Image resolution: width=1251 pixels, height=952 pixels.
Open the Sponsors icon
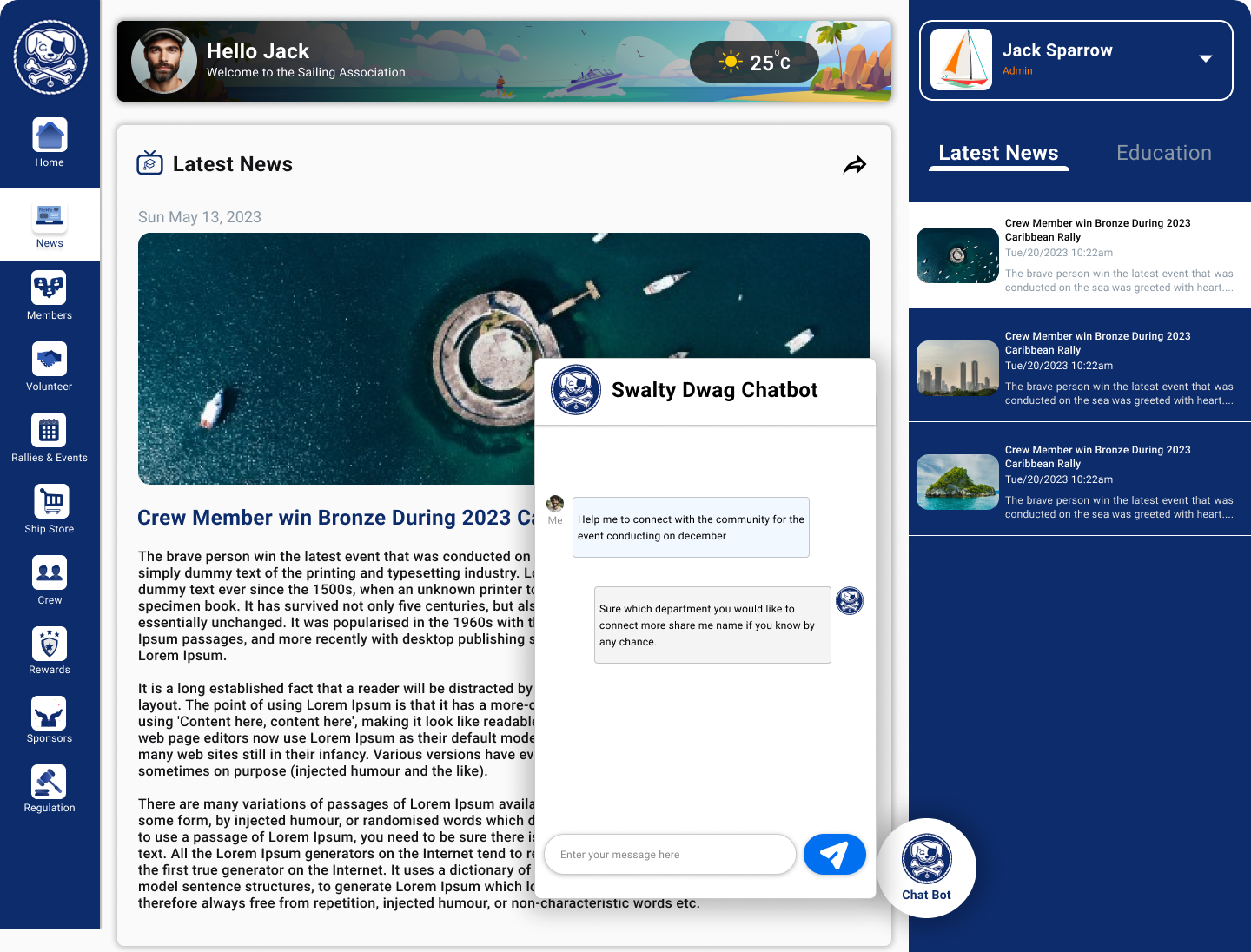click(x=50, y=714)
